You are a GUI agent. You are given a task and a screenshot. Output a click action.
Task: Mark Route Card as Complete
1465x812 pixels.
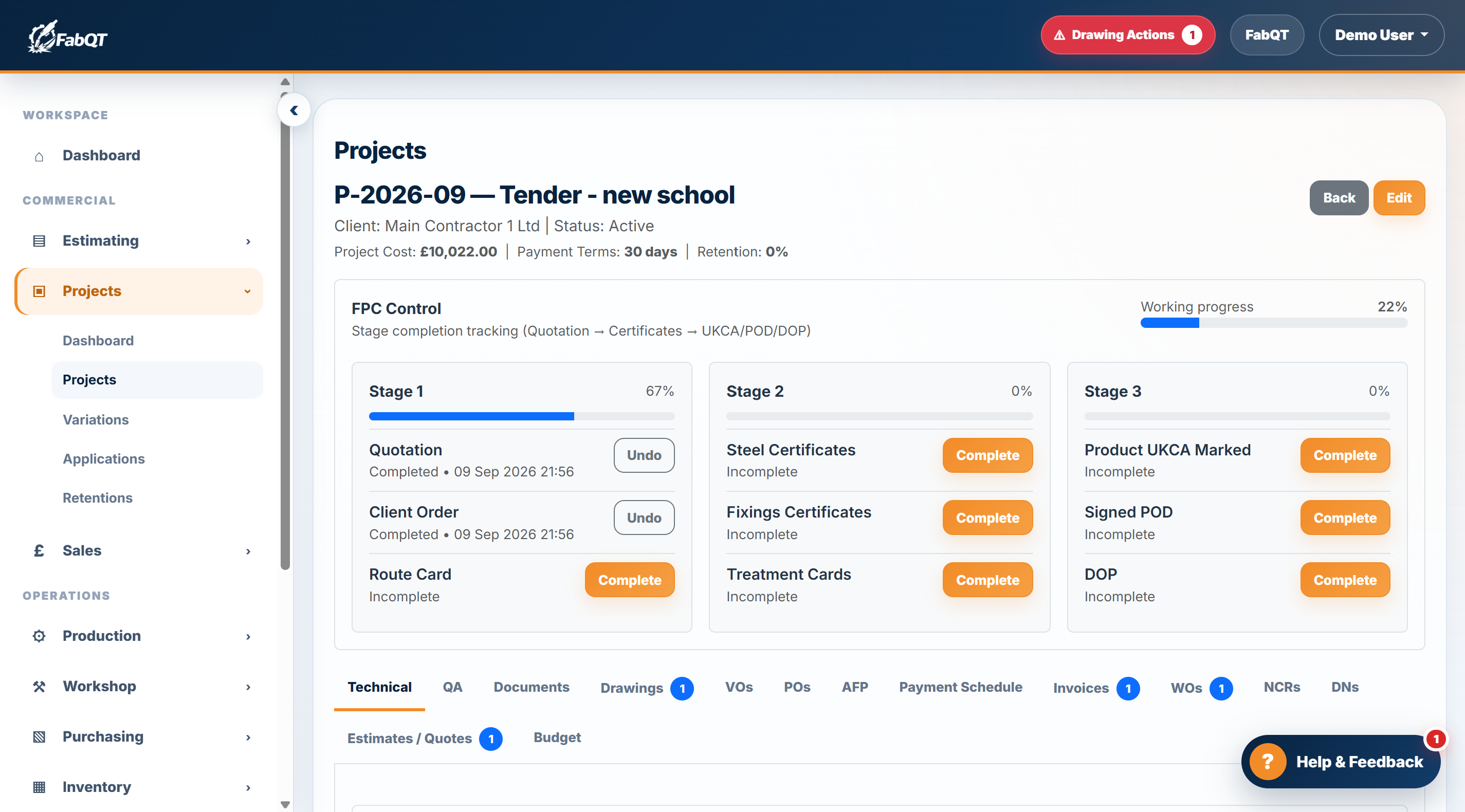(629, 579)
